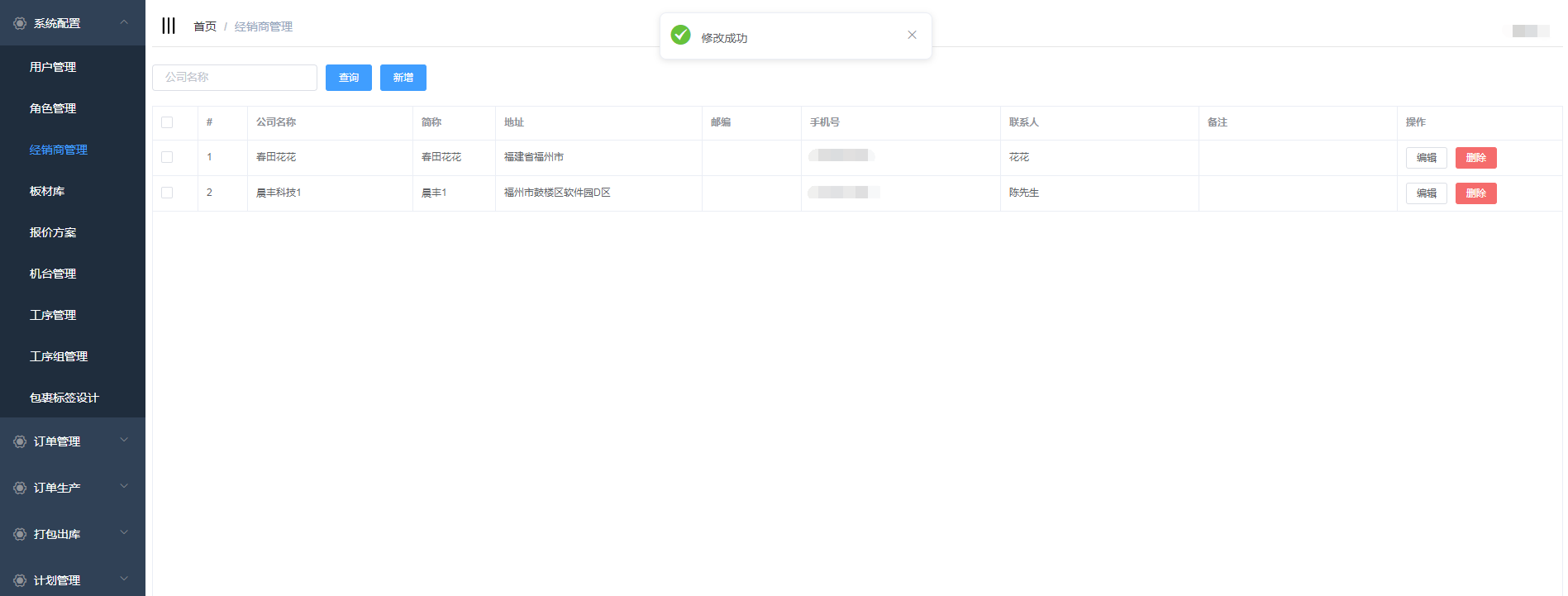Viewport: 1568px width, 596px height.
Task: Collapse the 系统配置 menu arrow
Action: [124, 22]
